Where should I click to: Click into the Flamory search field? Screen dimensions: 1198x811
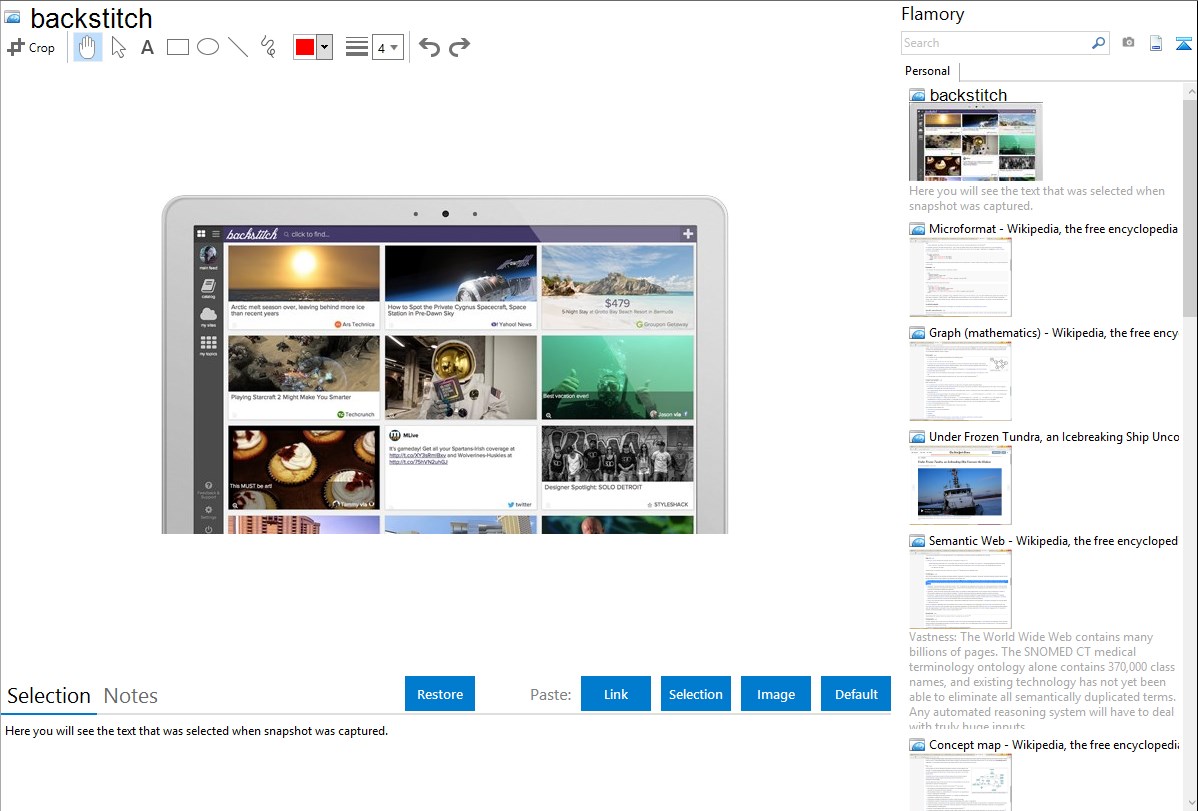coord(995,43)
